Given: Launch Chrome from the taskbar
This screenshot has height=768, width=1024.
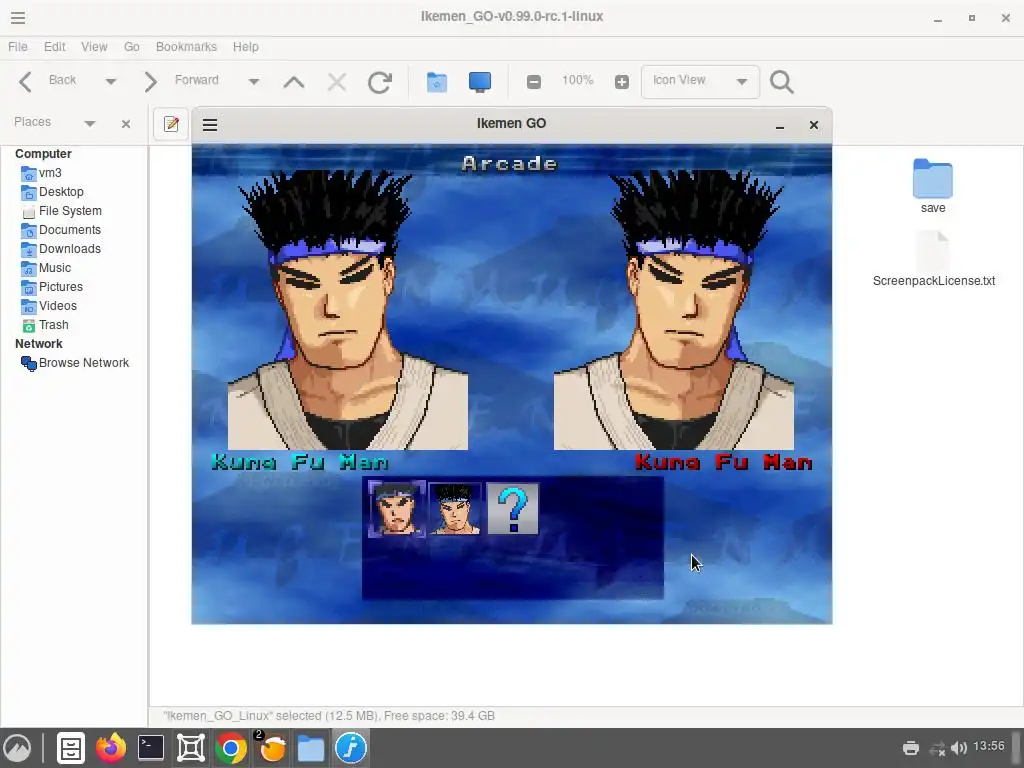Looking at the screenshot, I should click(x=231, y=748).
